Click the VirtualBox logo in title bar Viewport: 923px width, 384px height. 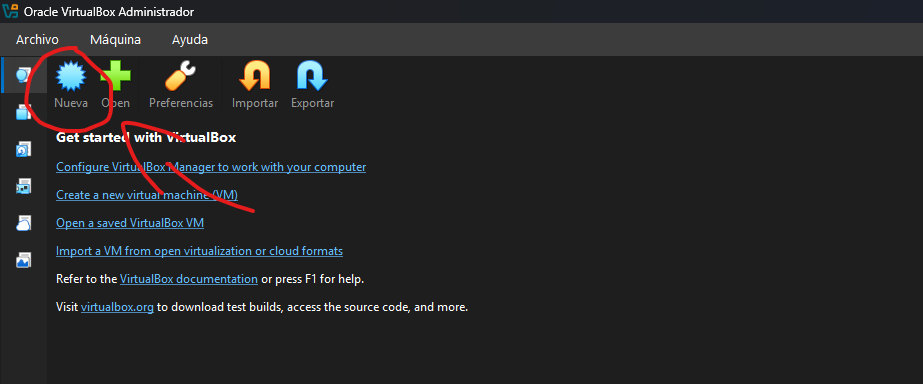(11, 11)
